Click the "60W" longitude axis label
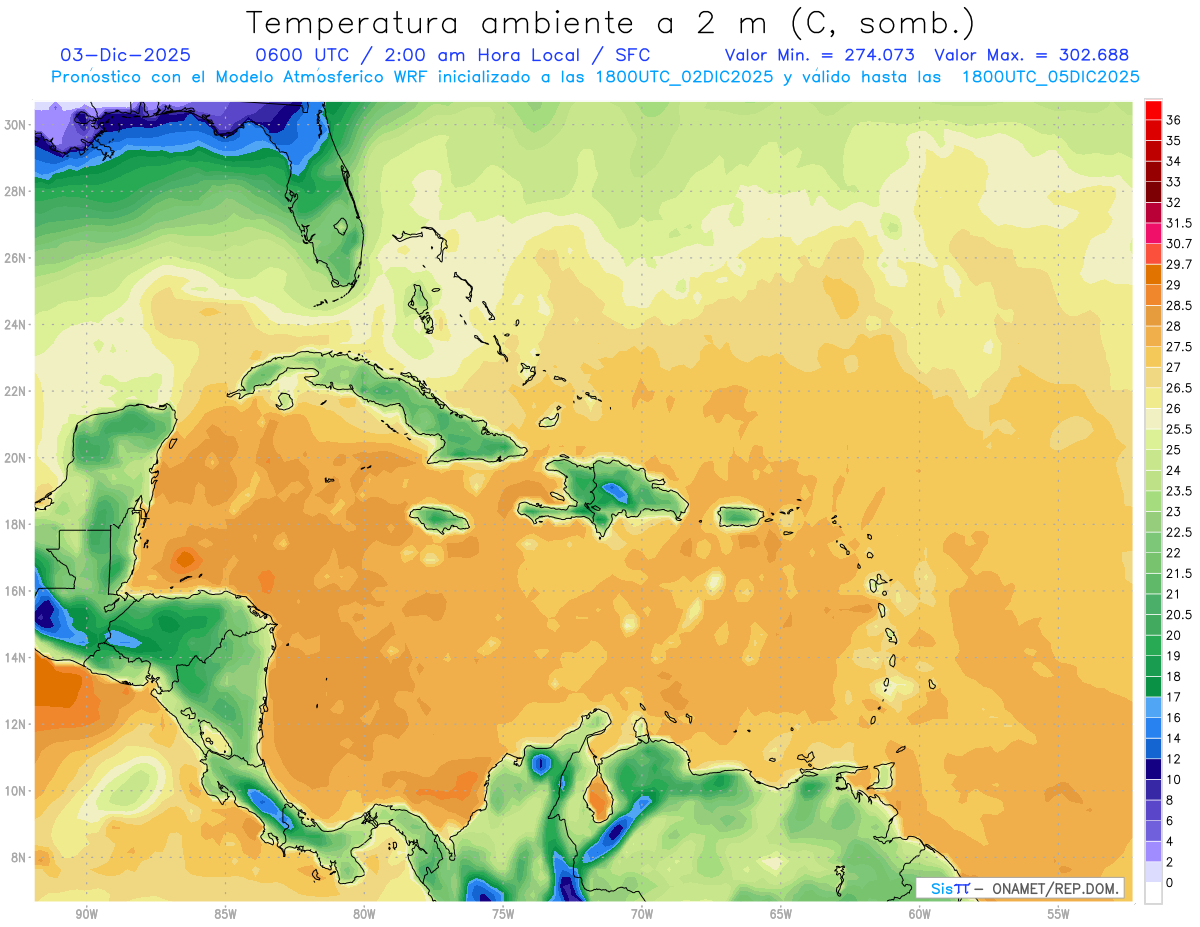 pos(920,914)
